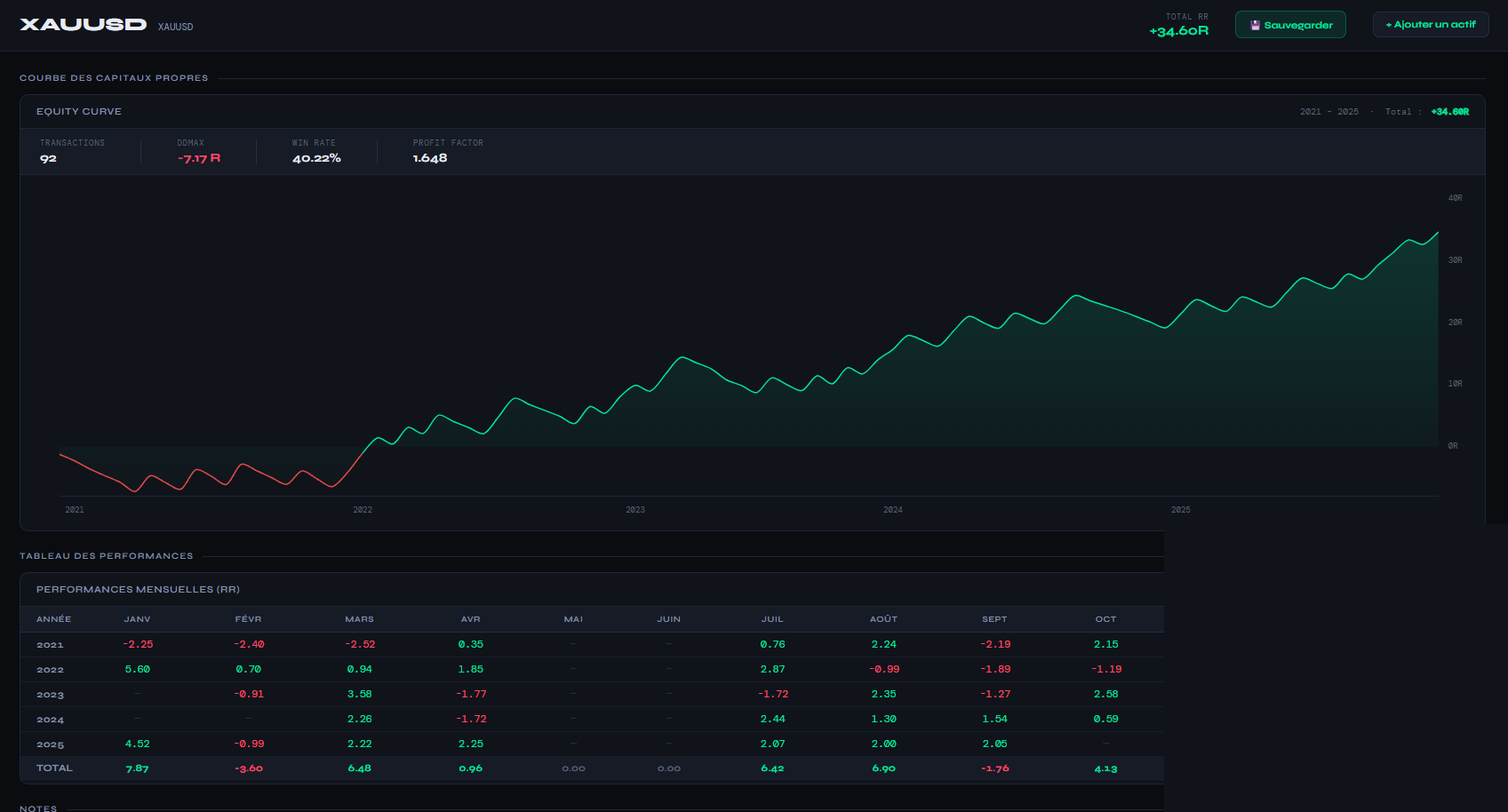1508x812 pixels.
Task: Click September 2024 value 1.54
Action: click(995, 719)
